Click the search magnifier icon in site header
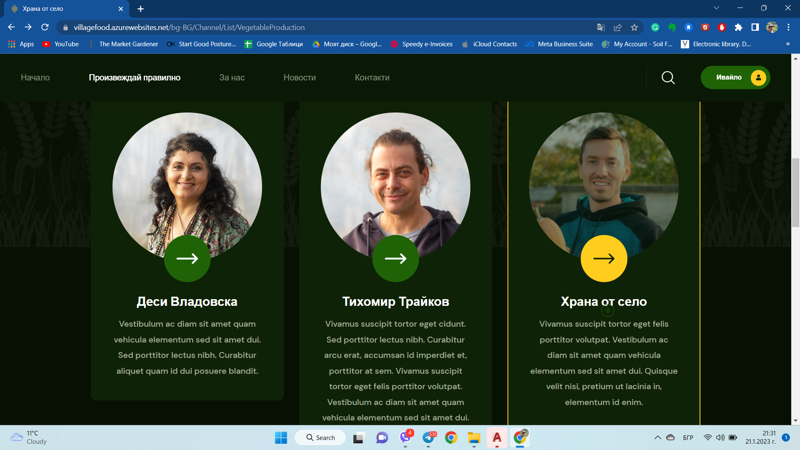This screenshot has height=450, width=800. click(668, 77)
